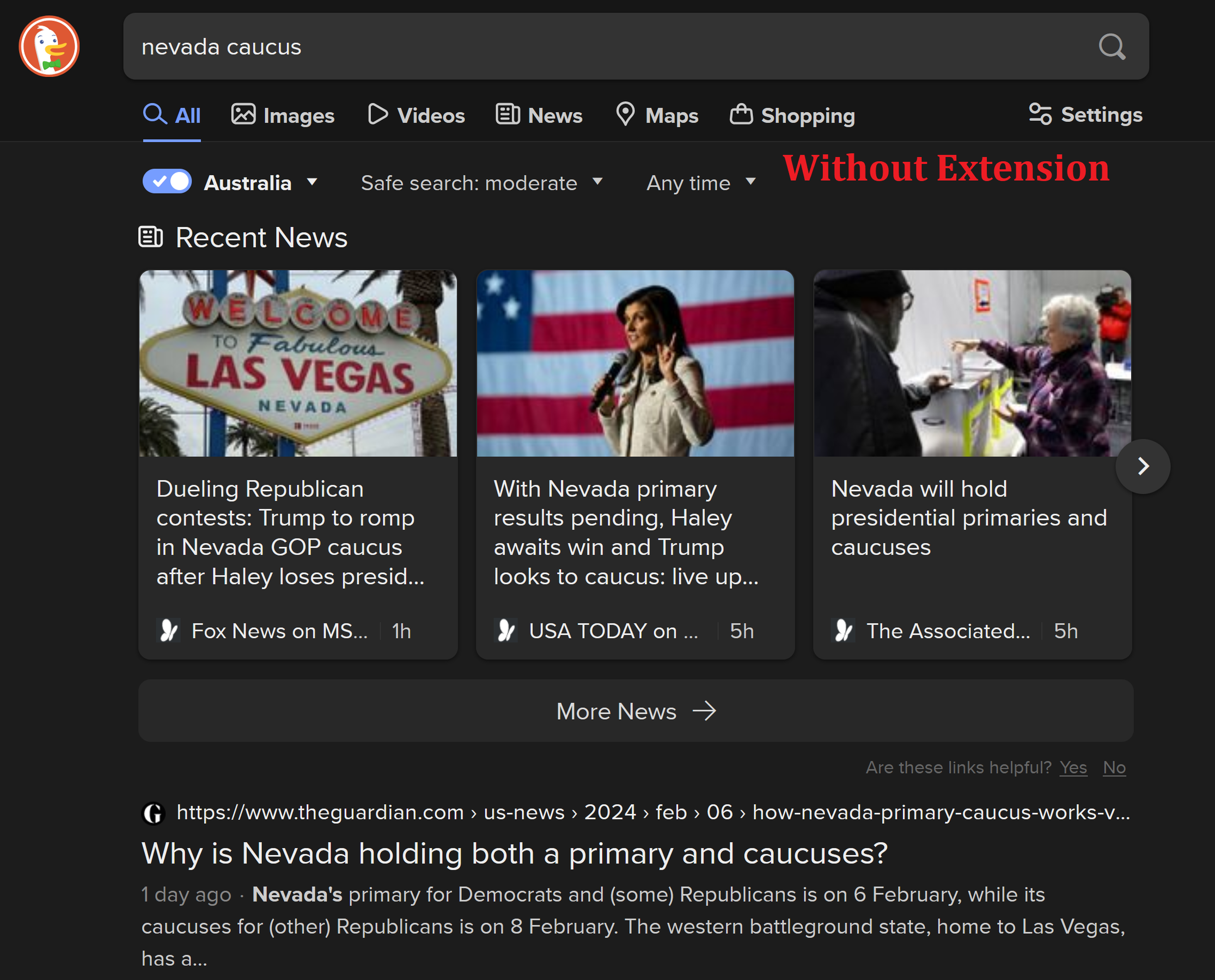Click the magnifying glass search icon
This screenshot has width=1215, height=980.
1112,47
